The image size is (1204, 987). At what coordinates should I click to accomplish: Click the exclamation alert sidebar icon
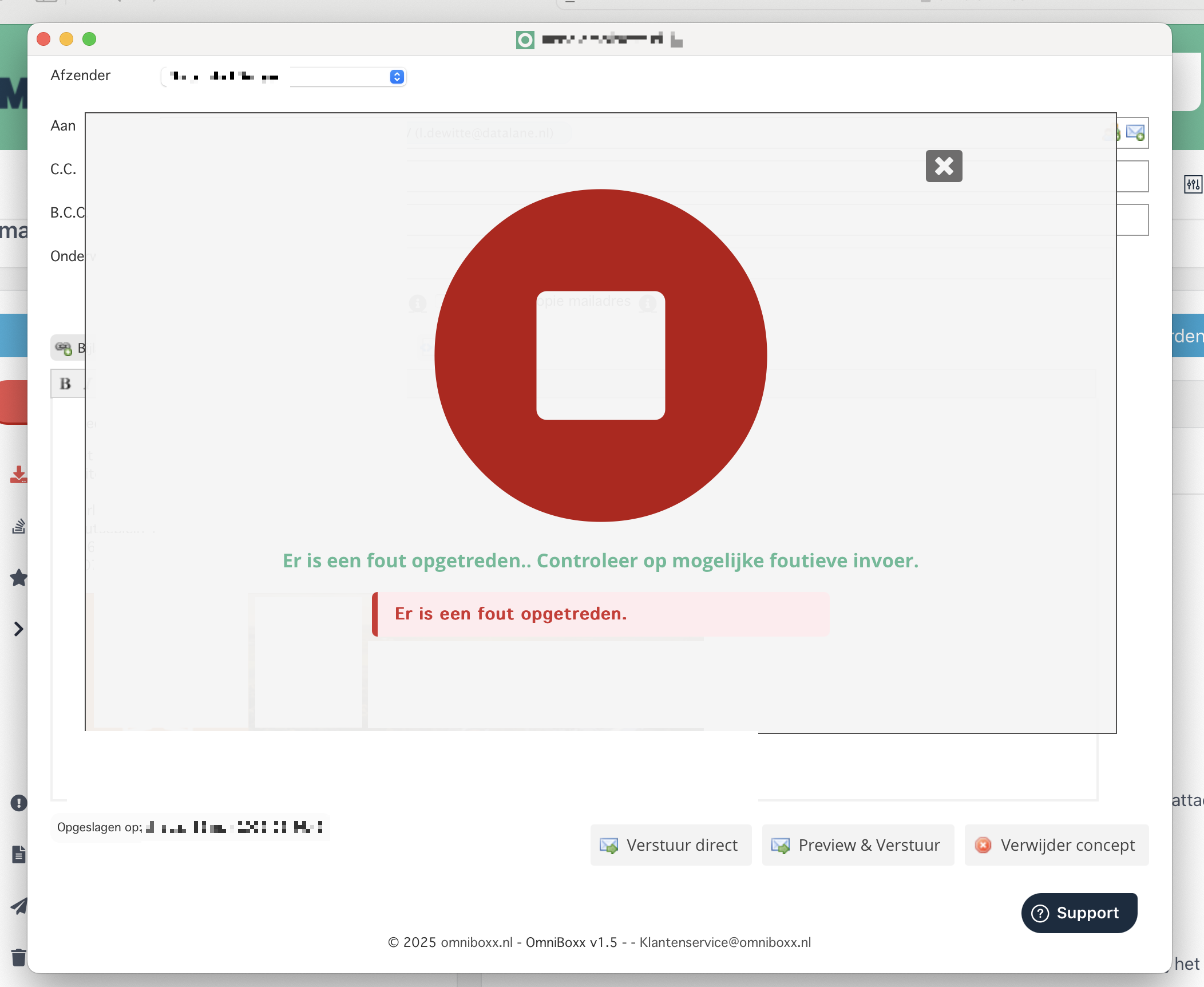pos(18,803)
